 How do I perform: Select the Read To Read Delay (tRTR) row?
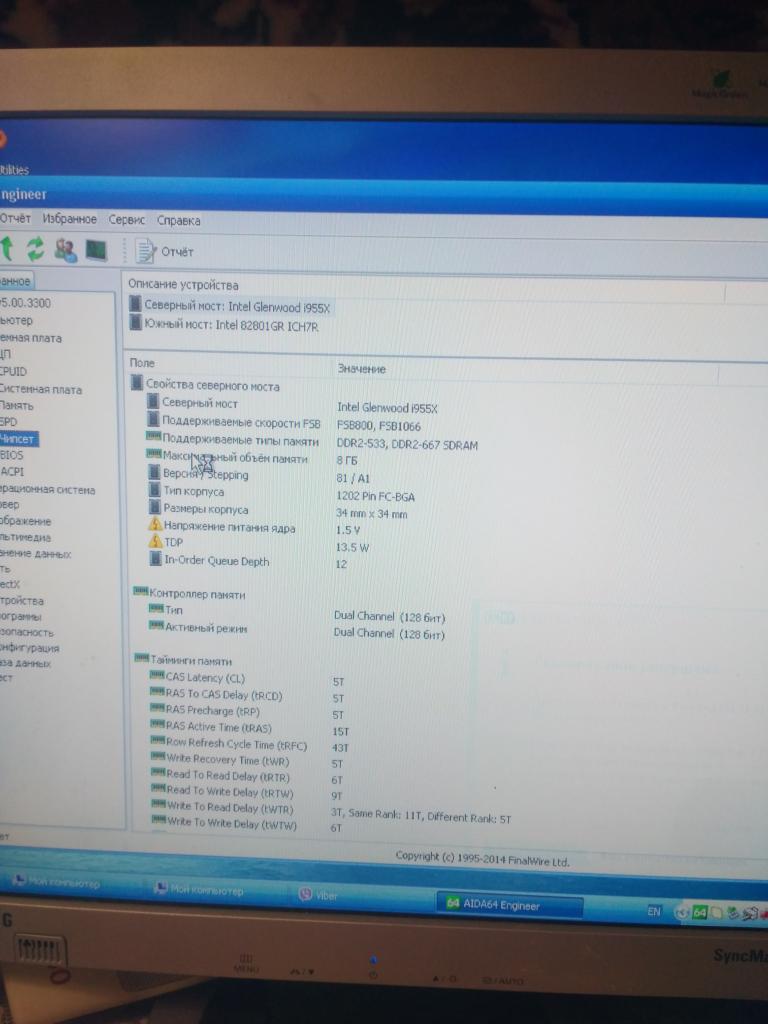(x=248, y=777)
